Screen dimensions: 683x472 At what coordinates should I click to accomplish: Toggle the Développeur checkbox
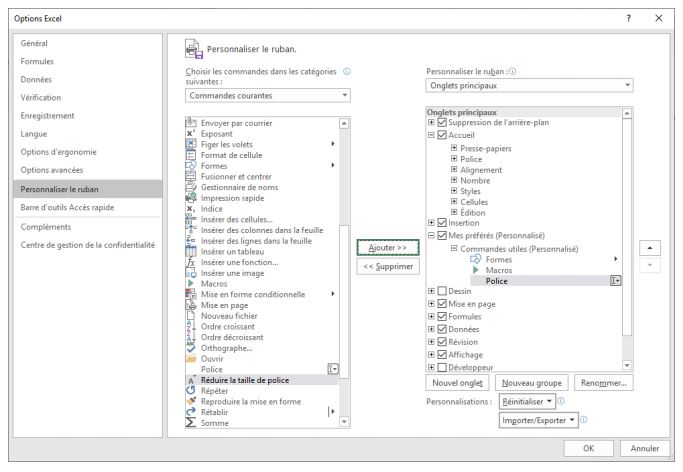click(443, 367)
